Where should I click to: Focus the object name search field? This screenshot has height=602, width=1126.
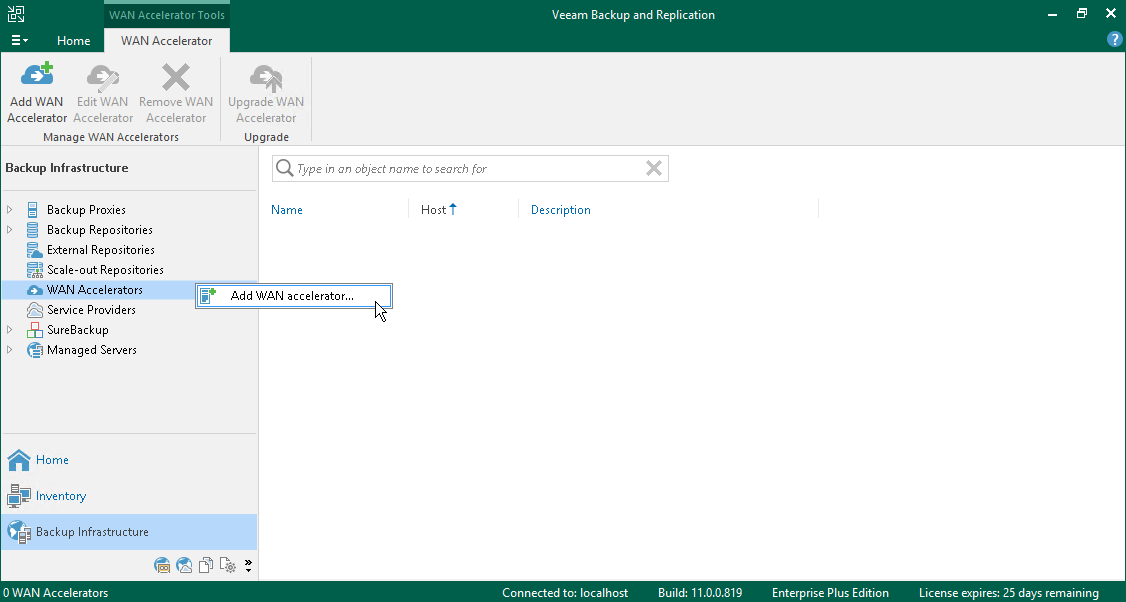[470, 169]
